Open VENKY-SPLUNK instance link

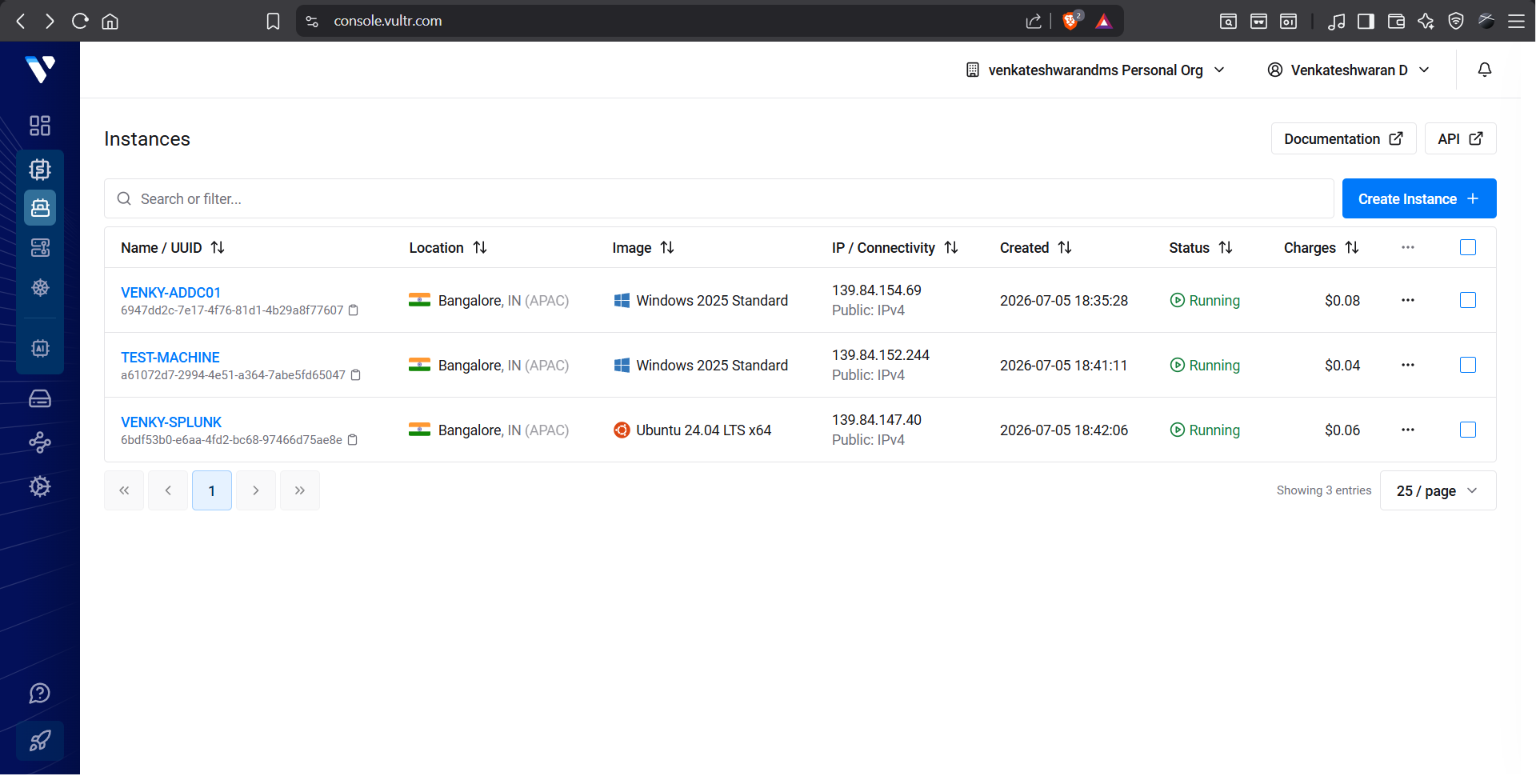tap(171, 422)
